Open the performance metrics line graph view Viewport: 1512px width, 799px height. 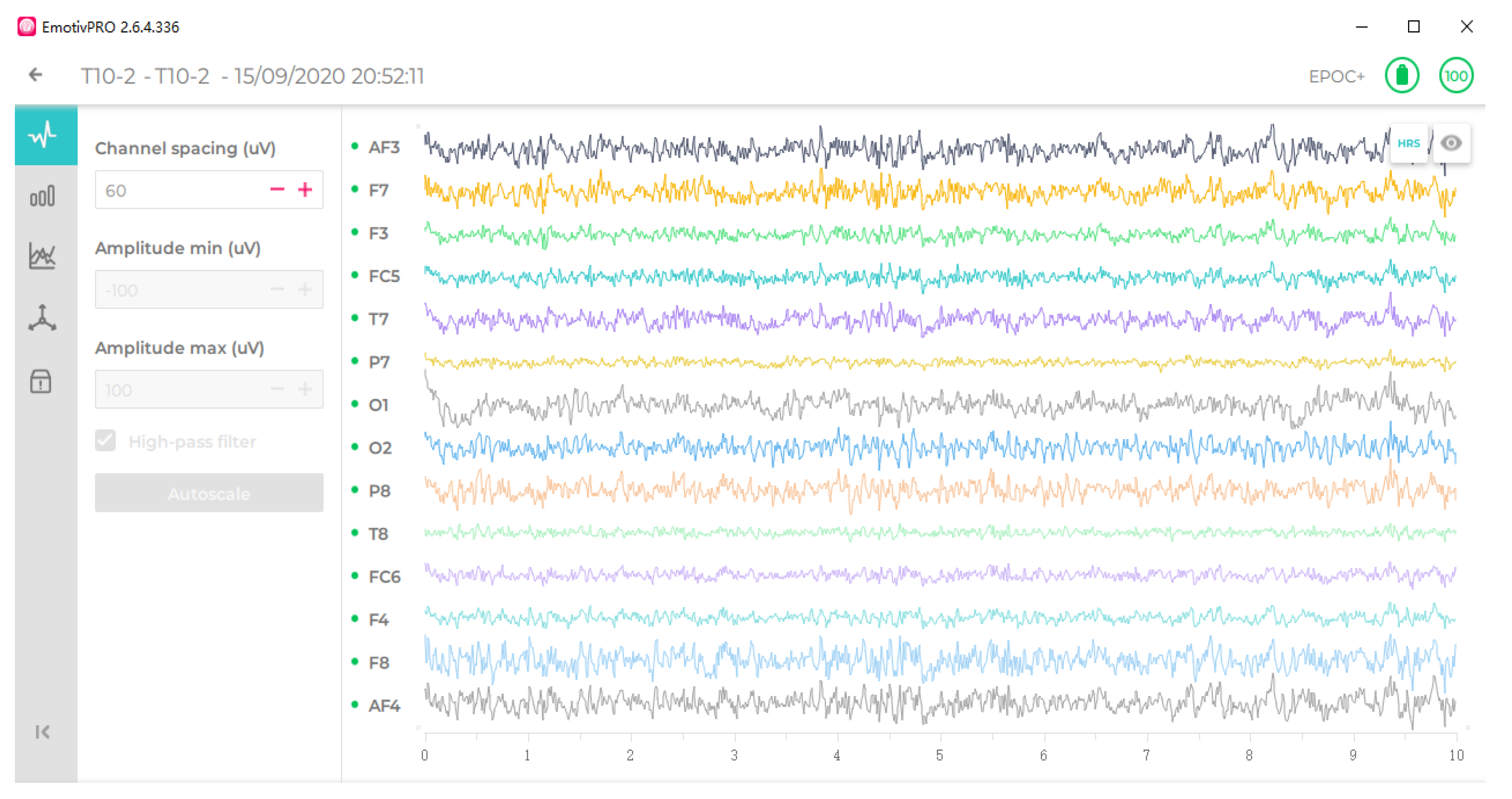43,257
